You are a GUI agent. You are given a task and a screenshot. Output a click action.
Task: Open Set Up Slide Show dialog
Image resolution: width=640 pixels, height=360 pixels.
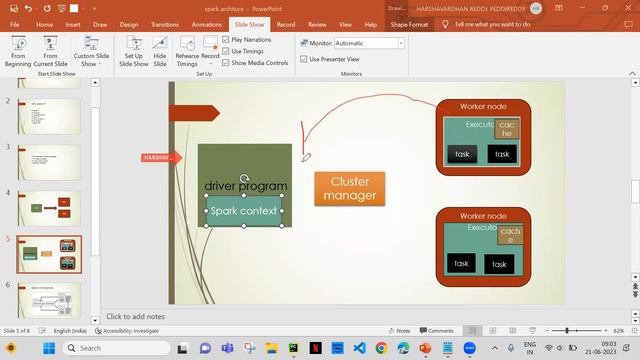point(133,51)
